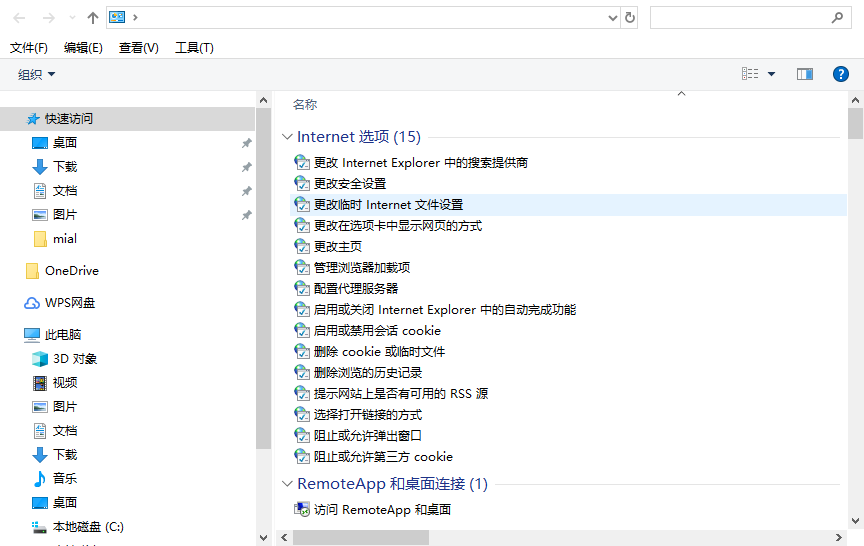Click content pane vertical scroll down arrow
The image size is (864, 546).
tap(855, 521)
